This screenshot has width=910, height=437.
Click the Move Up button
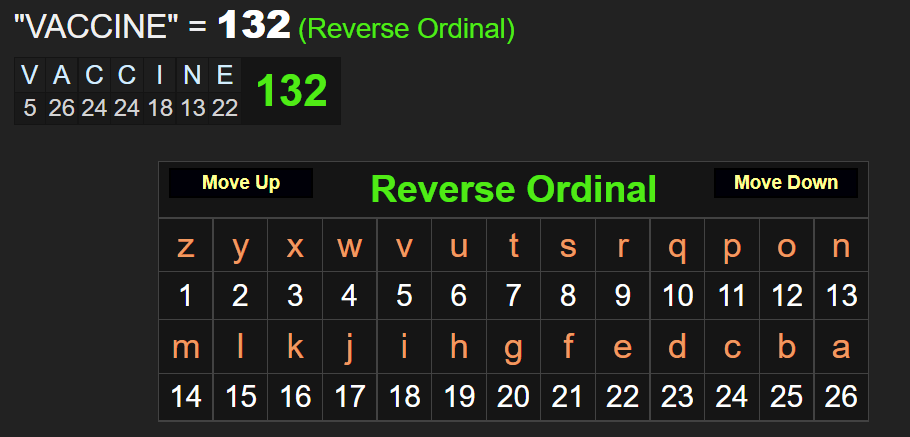[x=241, y=183]
